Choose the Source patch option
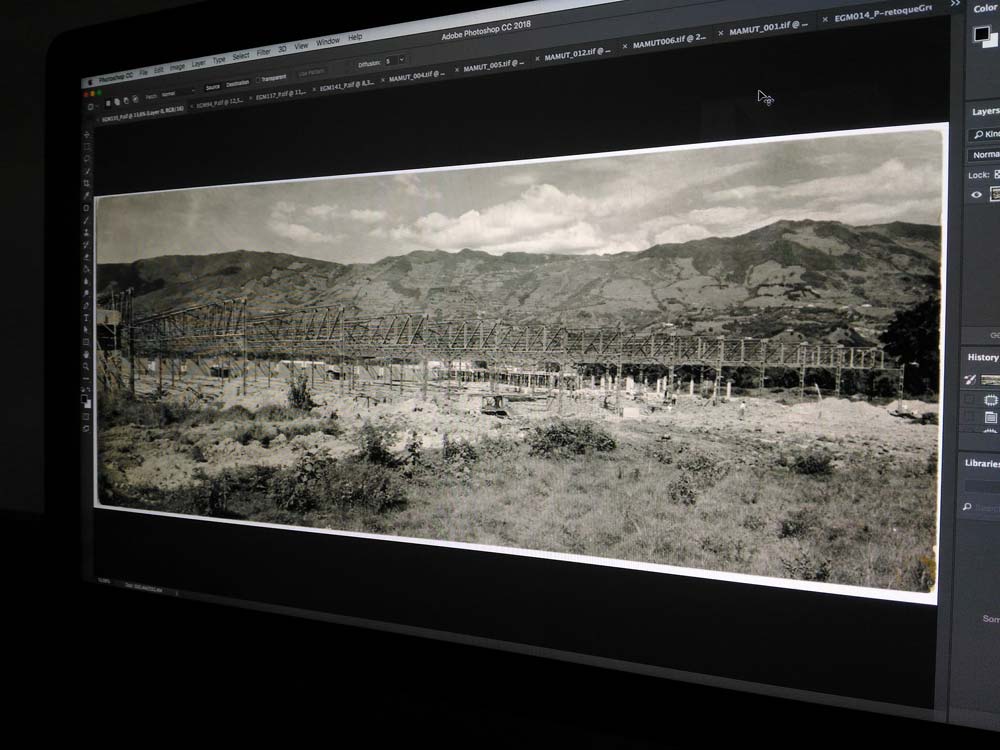This screenshot has height=750, width=1000. [212, 87]
